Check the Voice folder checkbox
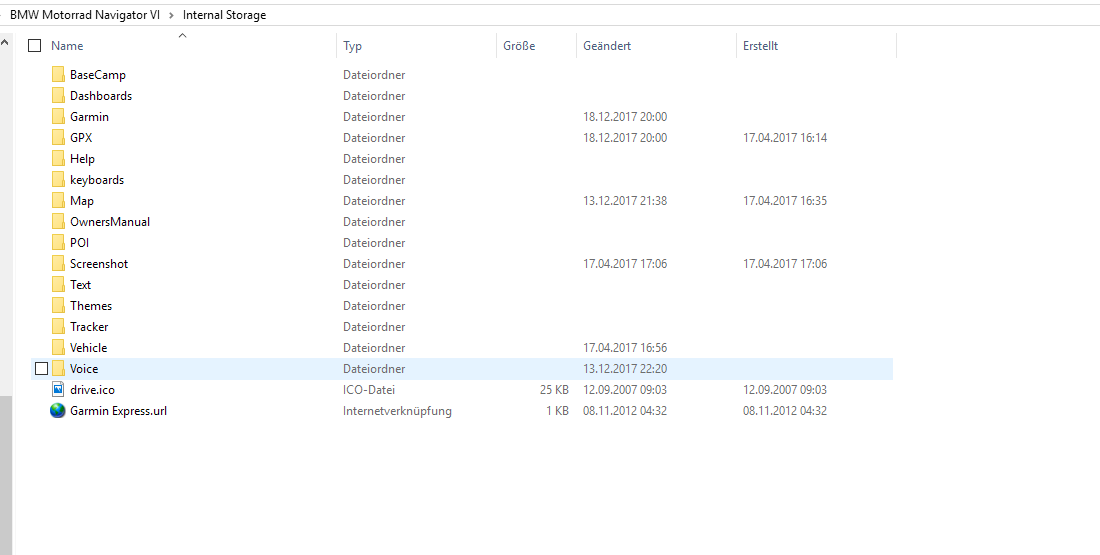 41,369
